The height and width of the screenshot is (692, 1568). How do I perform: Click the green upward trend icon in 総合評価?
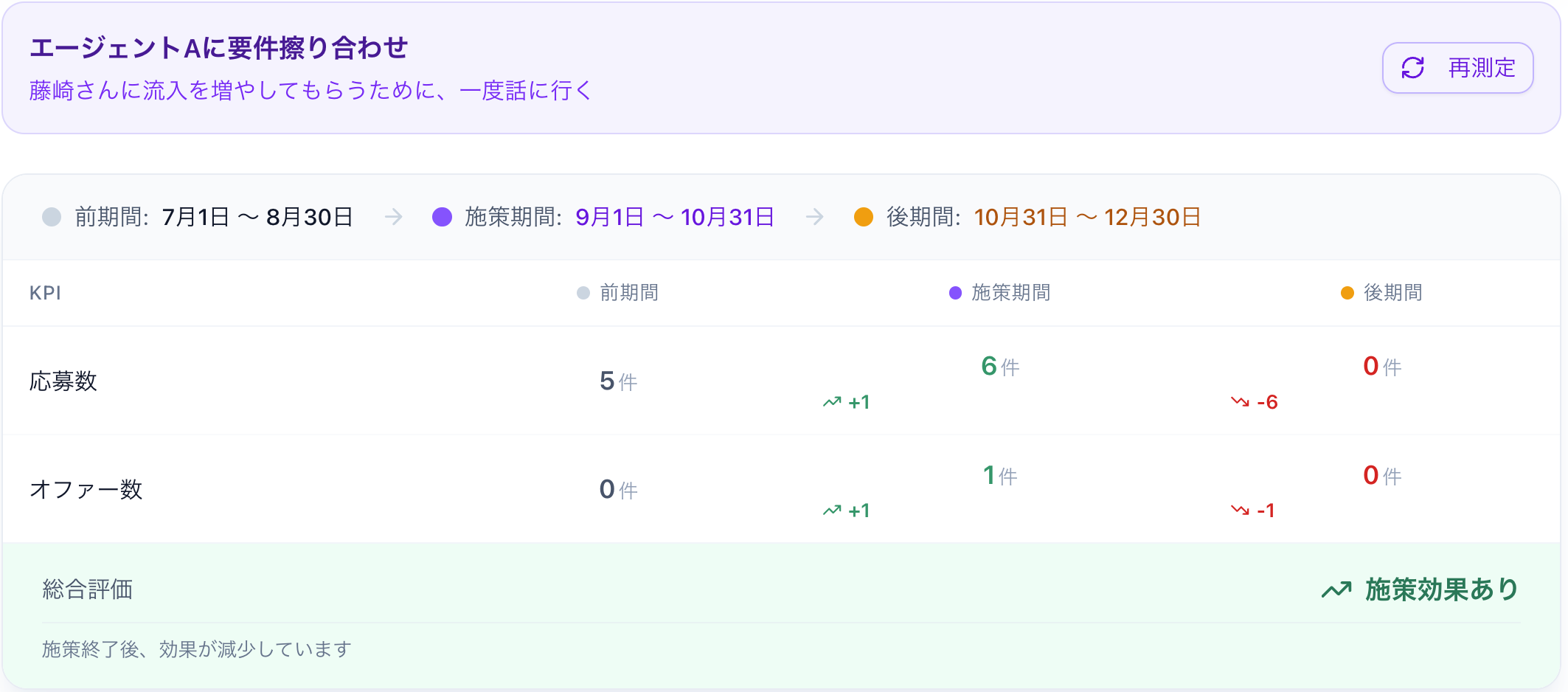(x=1336, y=589)
